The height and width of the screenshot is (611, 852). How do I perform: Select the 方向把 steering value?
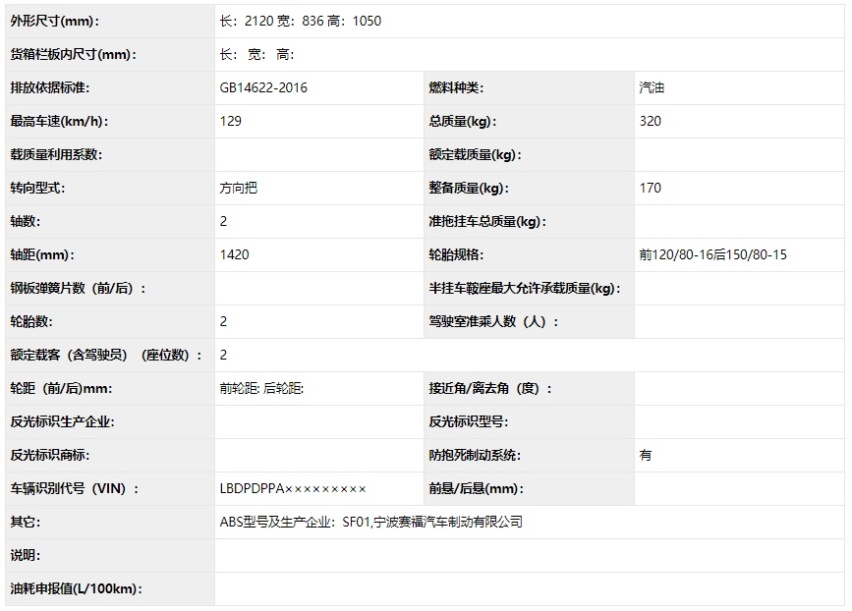tap(239, 188)
